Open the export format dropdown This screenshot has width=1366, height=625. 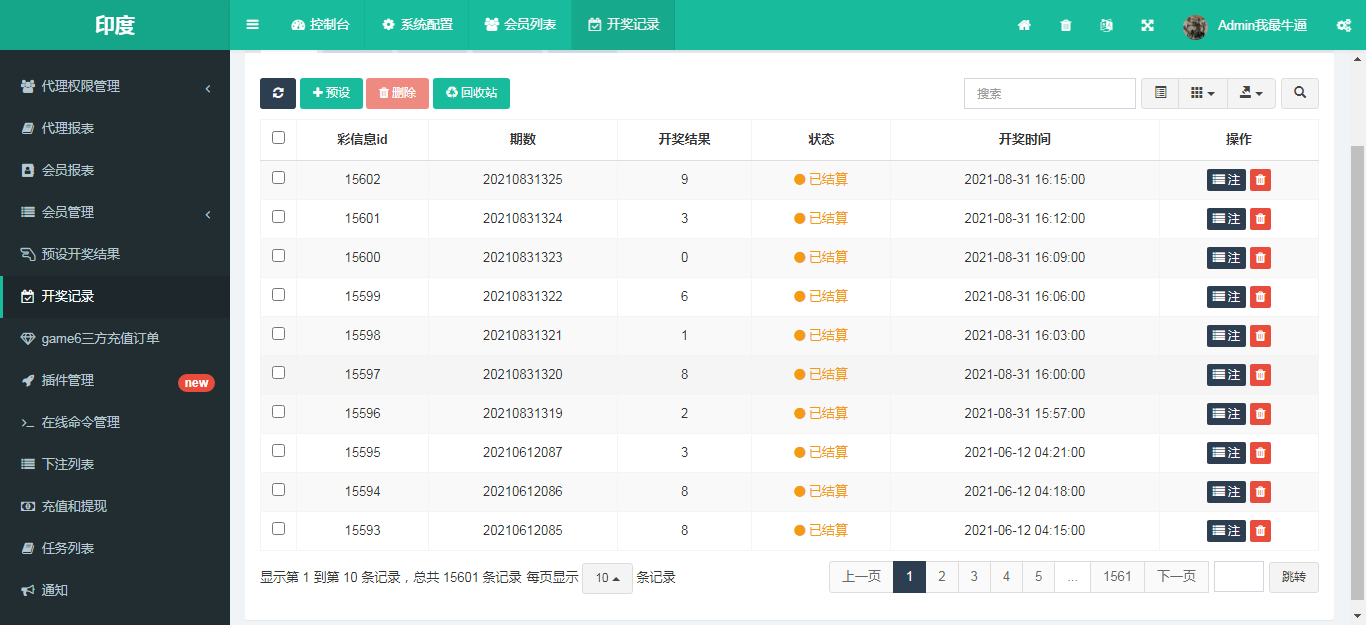pyautogui.click(x=1251, y=93)
